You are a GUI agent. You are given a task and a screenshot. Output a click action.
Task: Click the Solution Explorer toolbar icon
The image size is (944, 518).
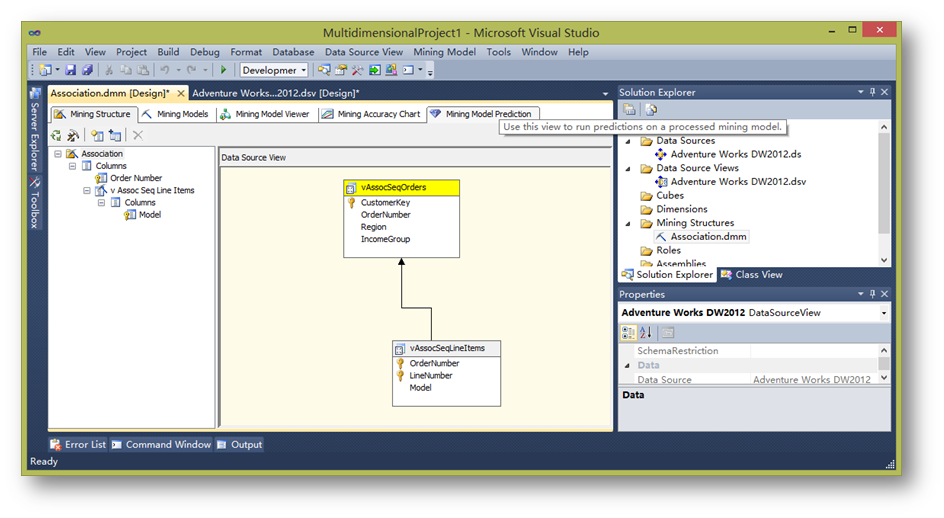[x=324, y=70]
